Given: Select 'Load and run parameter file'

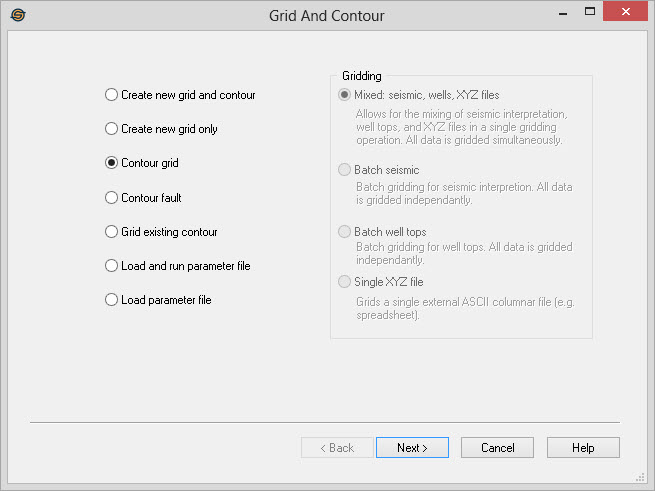Looking at the screenshot, I should click(x=112, y=266).
